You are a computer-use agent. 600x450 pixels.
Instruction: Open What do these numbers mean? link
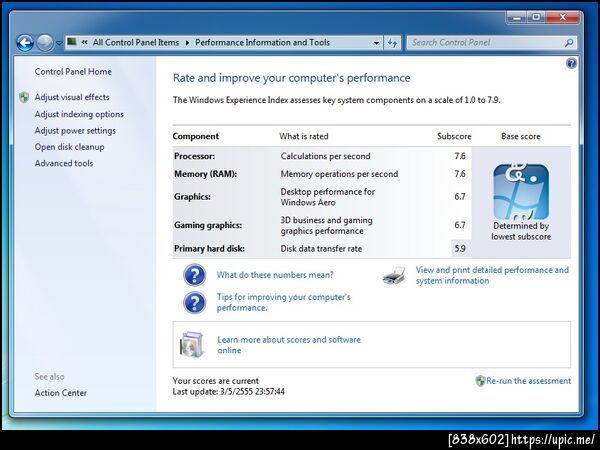point(275,275)
